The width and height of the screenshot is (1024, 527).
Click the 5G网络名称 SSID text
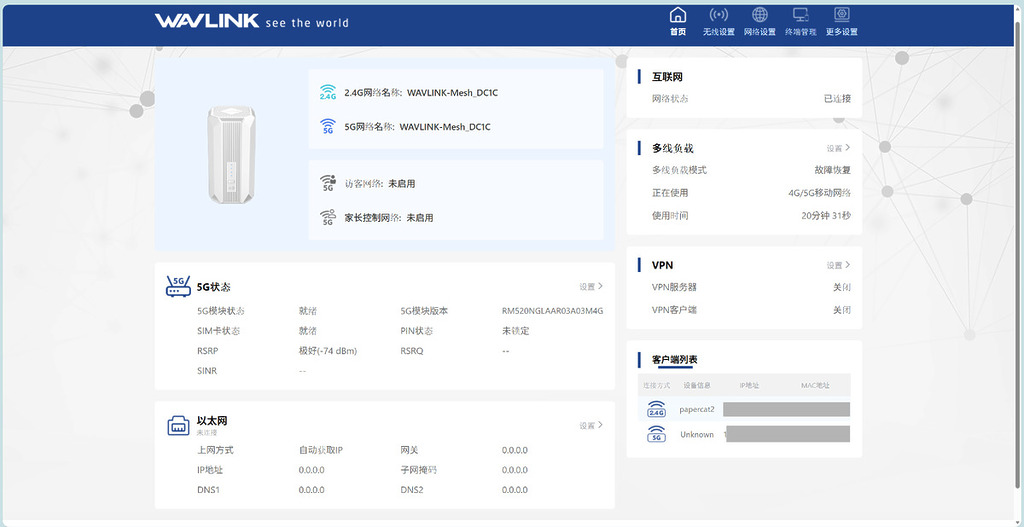[445, 127]
